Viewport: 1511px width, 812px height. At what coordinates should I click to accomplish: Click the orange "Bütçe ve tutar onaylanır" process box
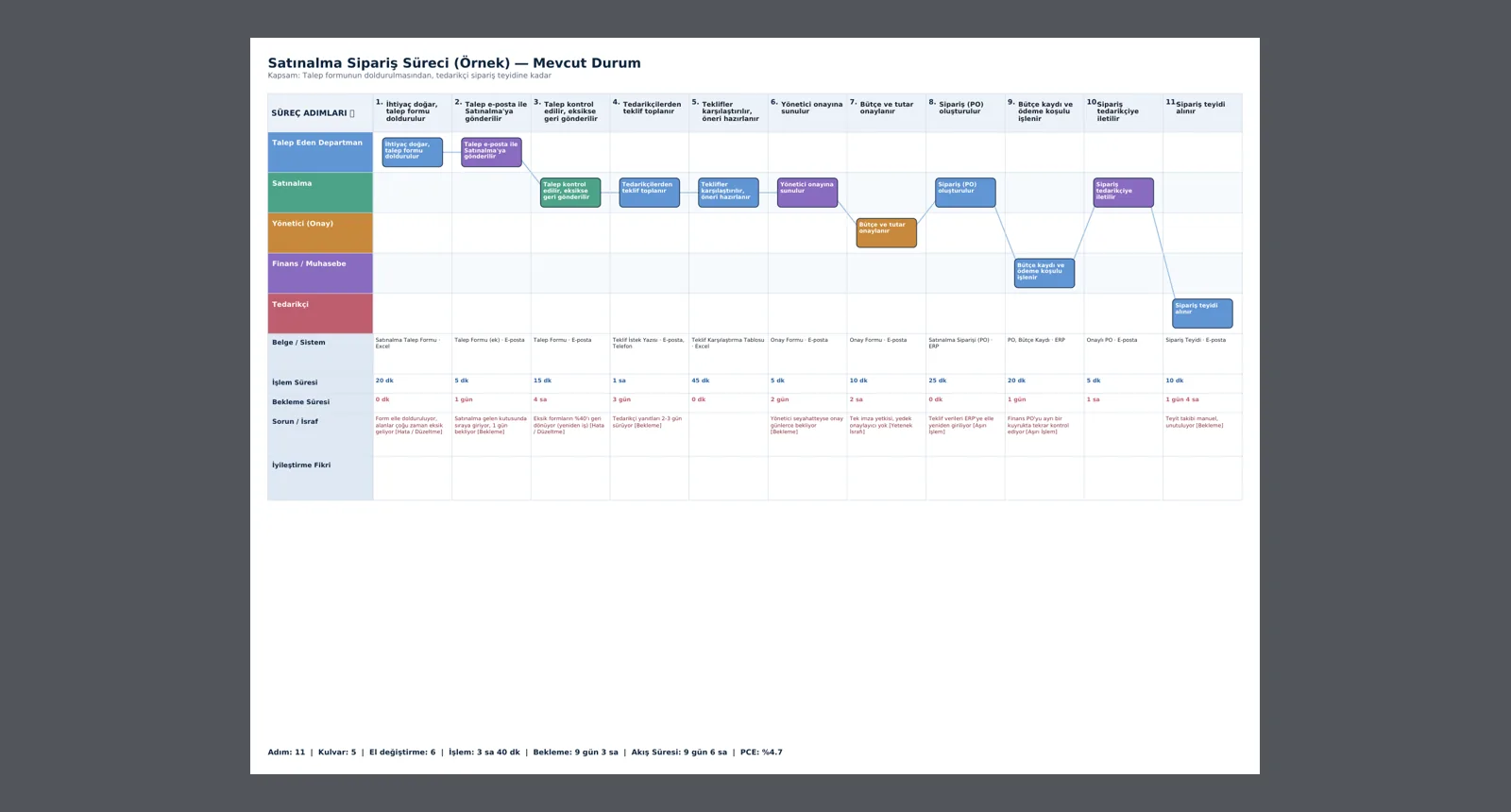886,232
